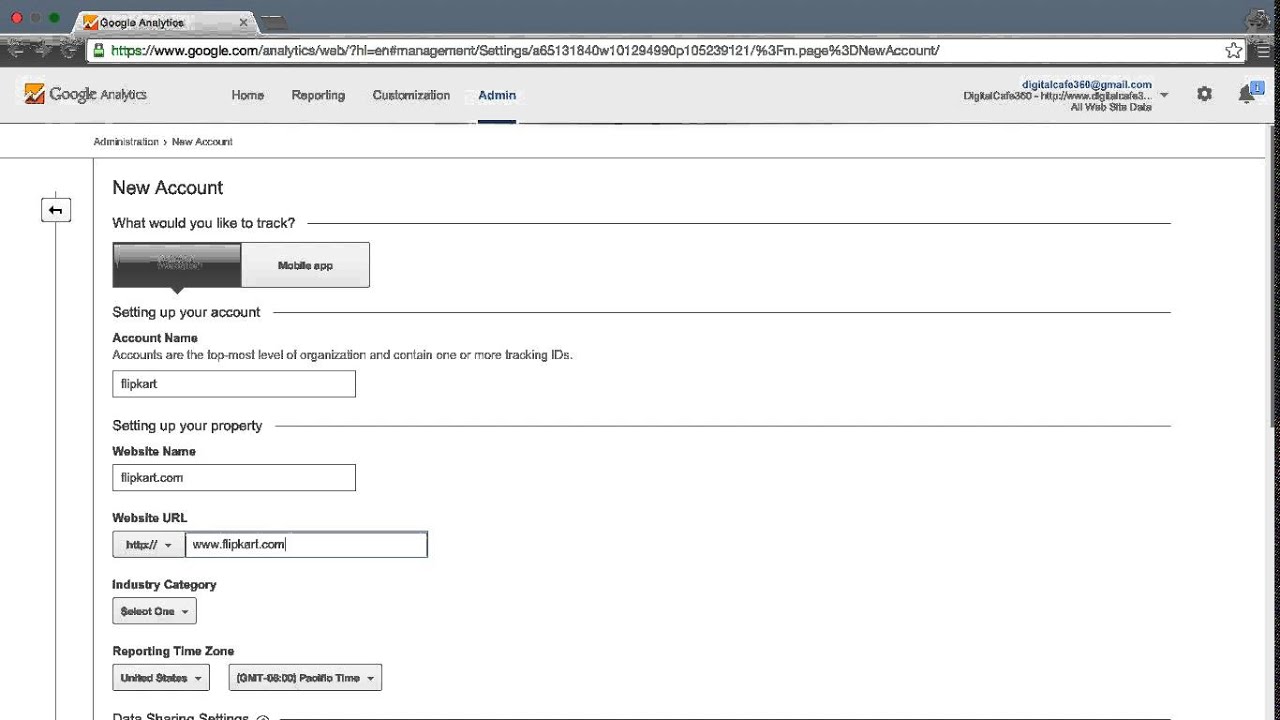Click digitalcafe360@gmail.com account link
Image resolution: width=1280 pixels, height=720 pixels.
tap(1086, 85)
